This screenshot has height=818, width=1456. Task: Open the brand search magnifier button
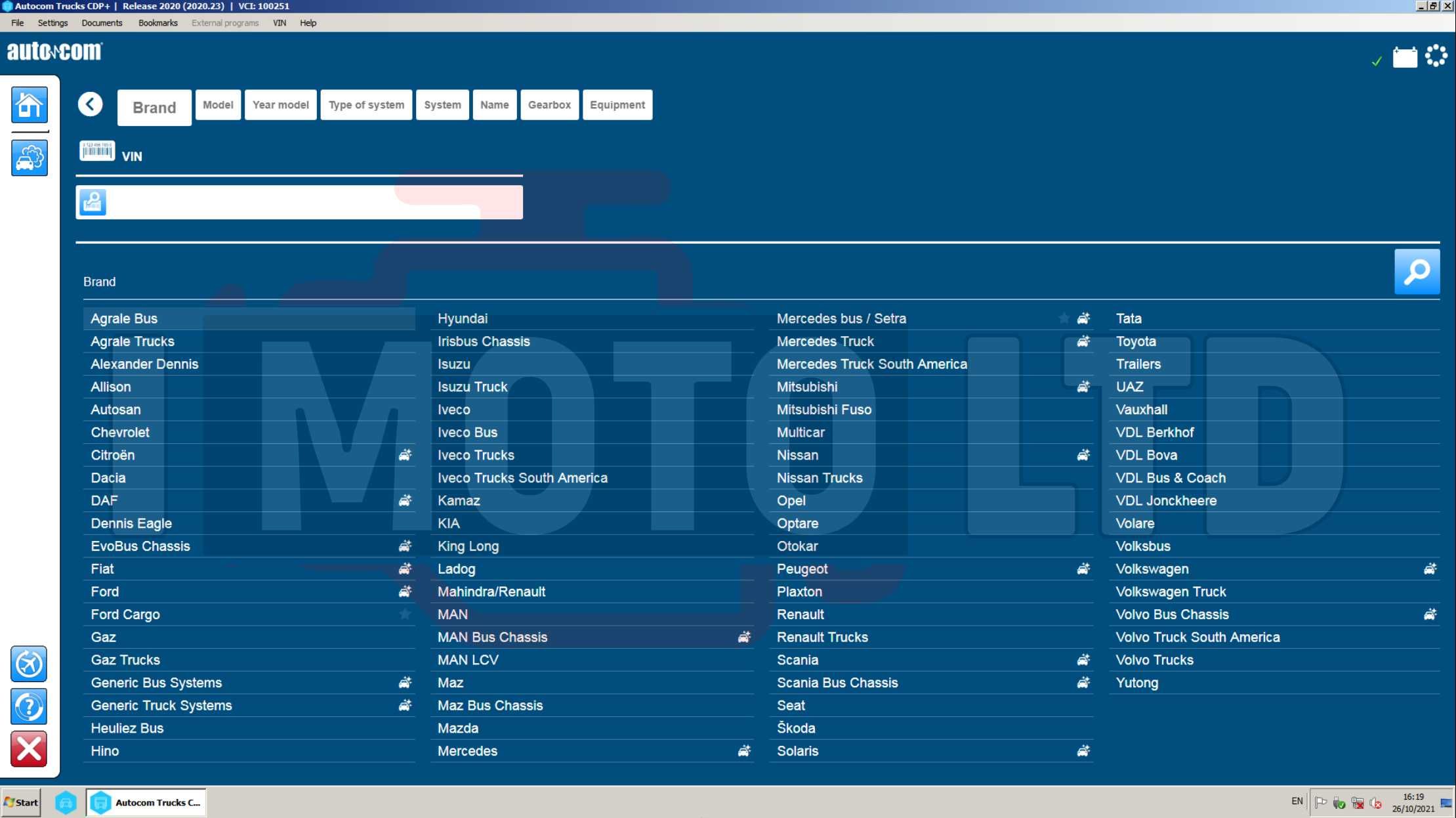[1417, 272]
